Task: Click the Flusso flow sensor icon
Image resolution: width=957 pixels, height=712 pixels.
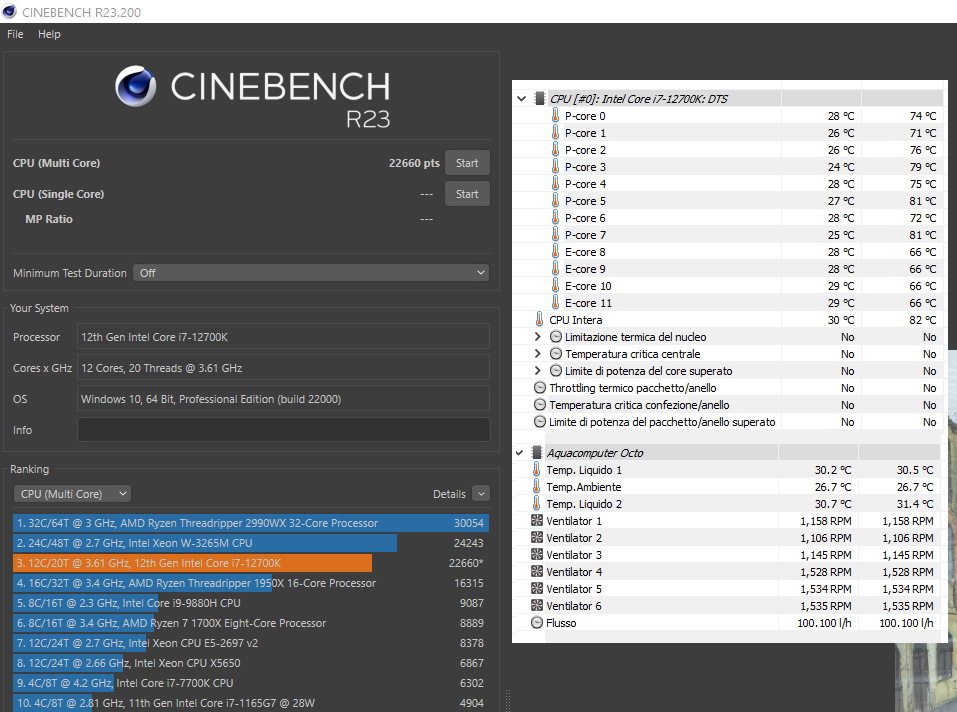Action: (x=536, y=623)
